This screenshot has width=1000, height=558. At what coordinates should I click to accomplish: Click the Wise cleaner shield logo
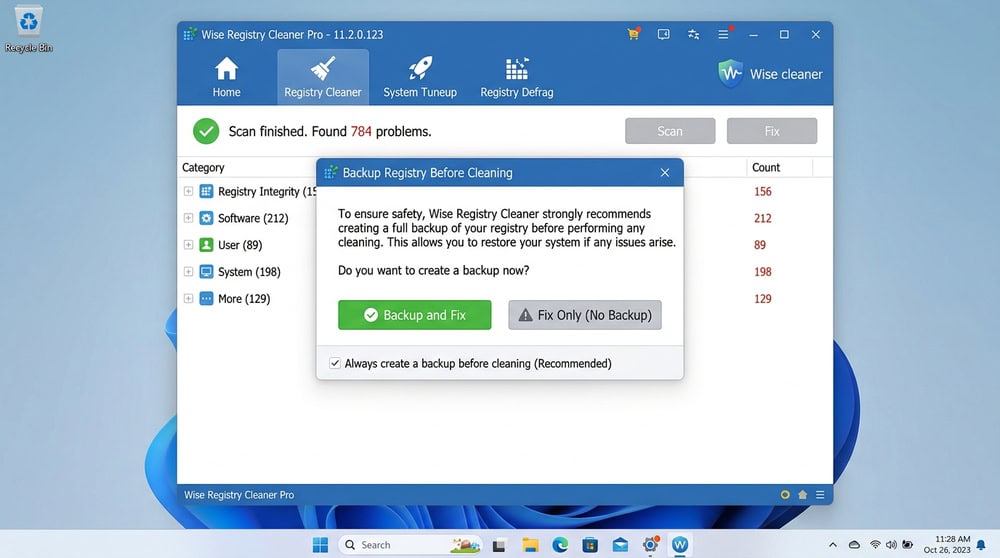(730, 73)
